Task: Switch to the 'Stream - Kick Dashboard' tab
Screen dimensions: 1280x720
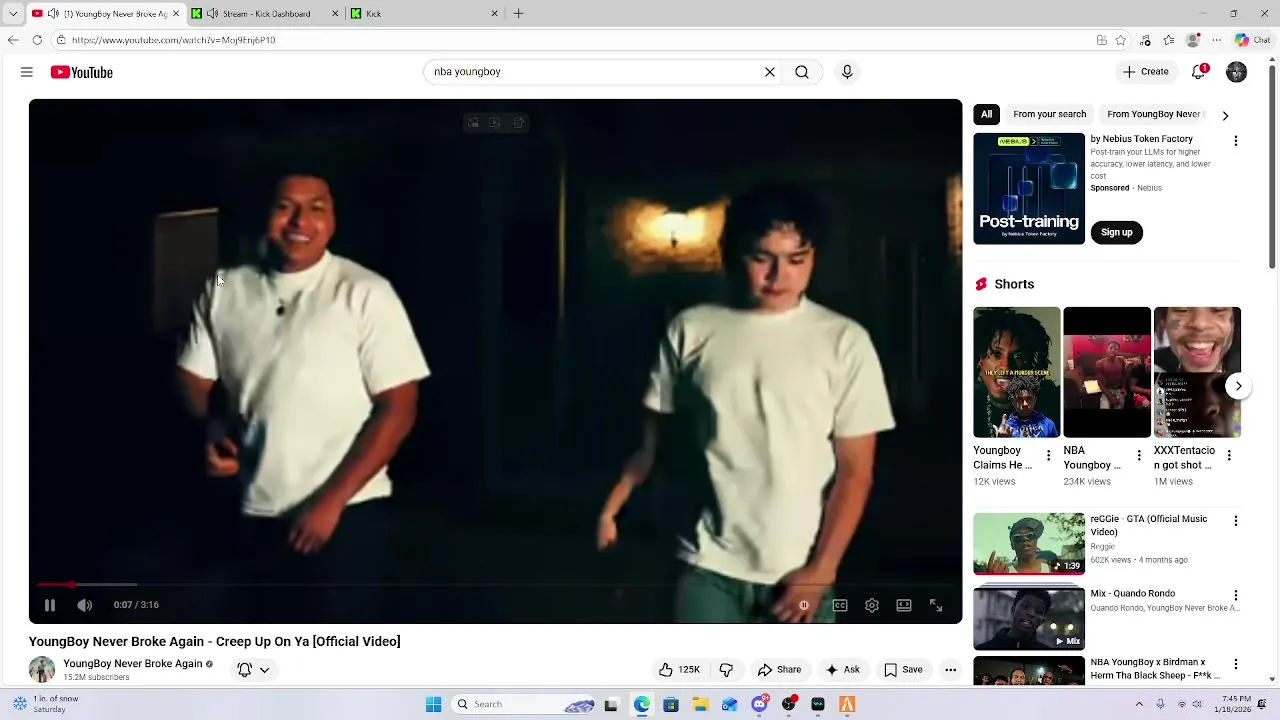Action: (x=266, y=13)
